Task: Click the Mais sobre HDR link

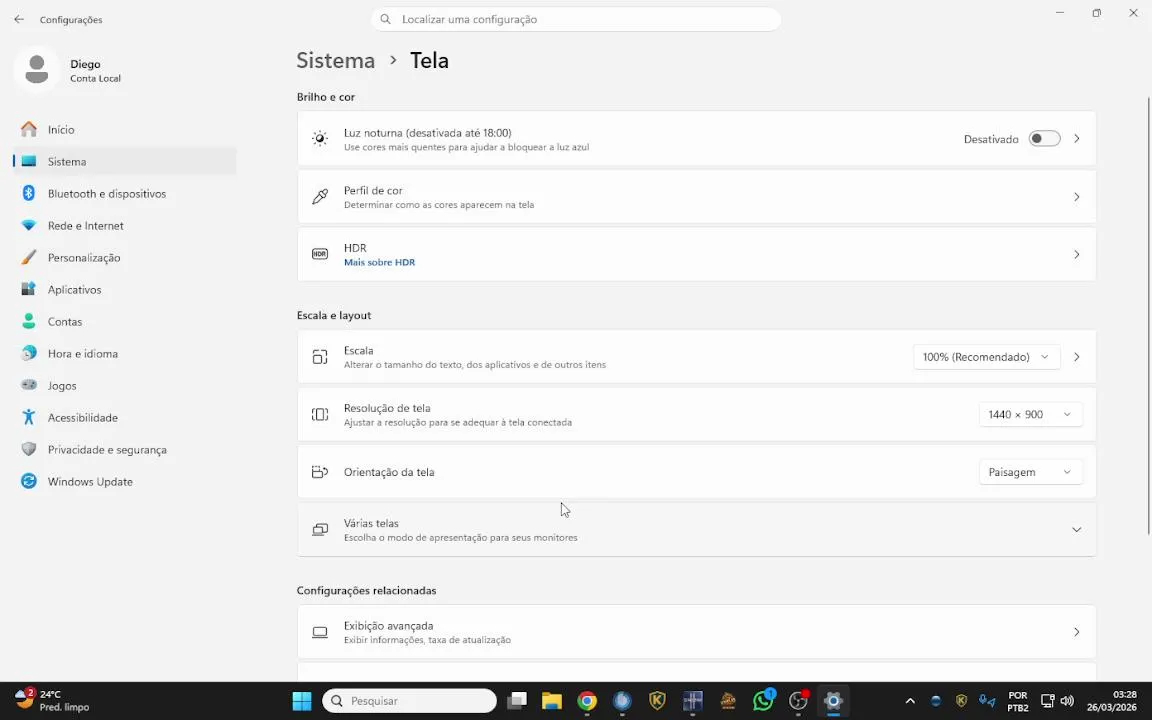Action: (x=379, y=262)
